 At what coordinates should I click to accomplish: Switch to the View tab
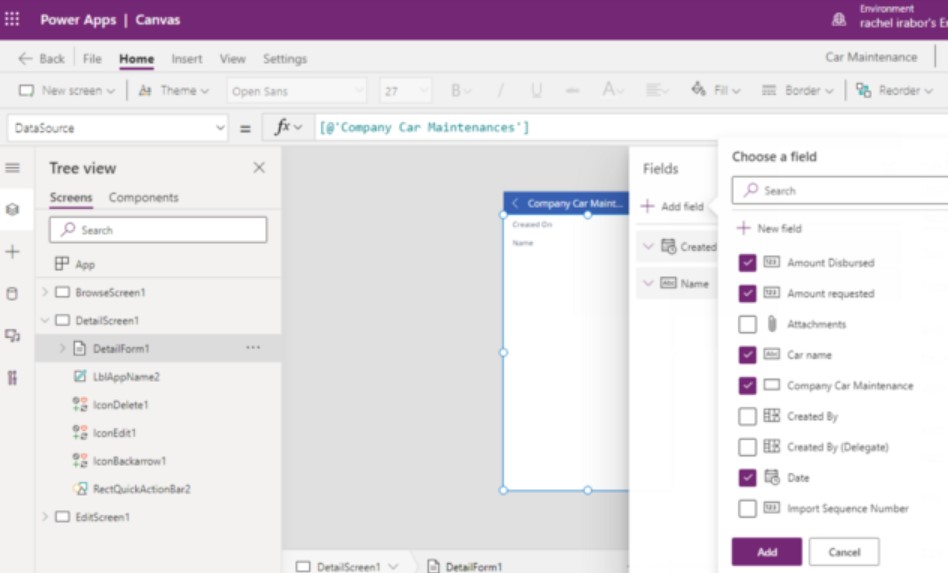[232, 59]
